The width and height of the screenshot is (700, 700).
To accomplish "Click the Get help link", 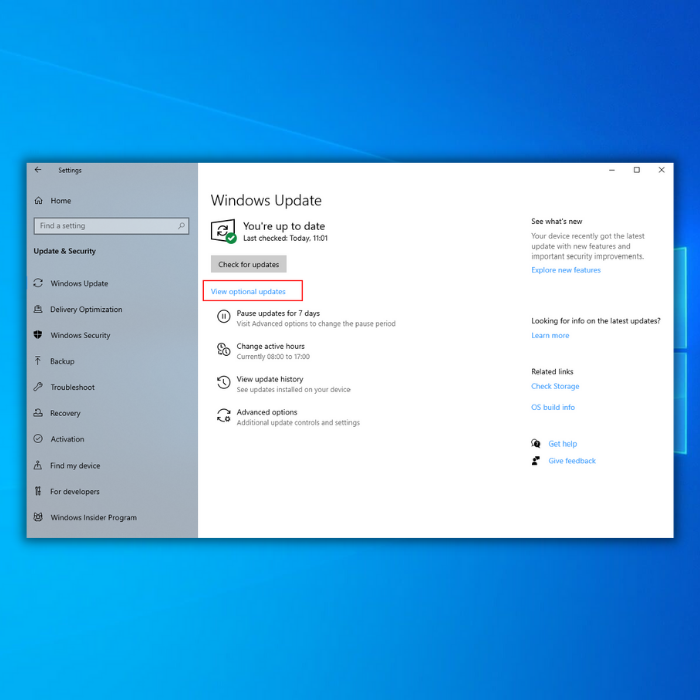I will tap(562, 444).
